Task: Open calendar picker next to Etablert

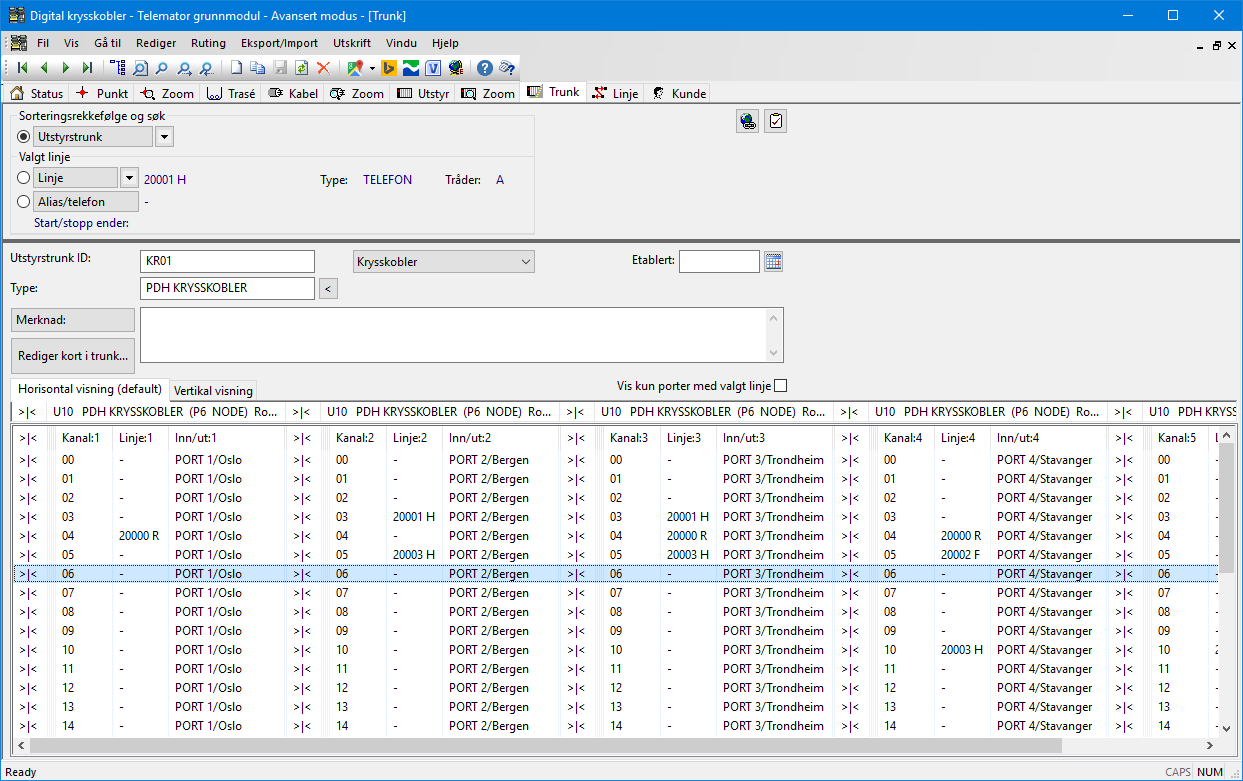Action: [773, 262]
